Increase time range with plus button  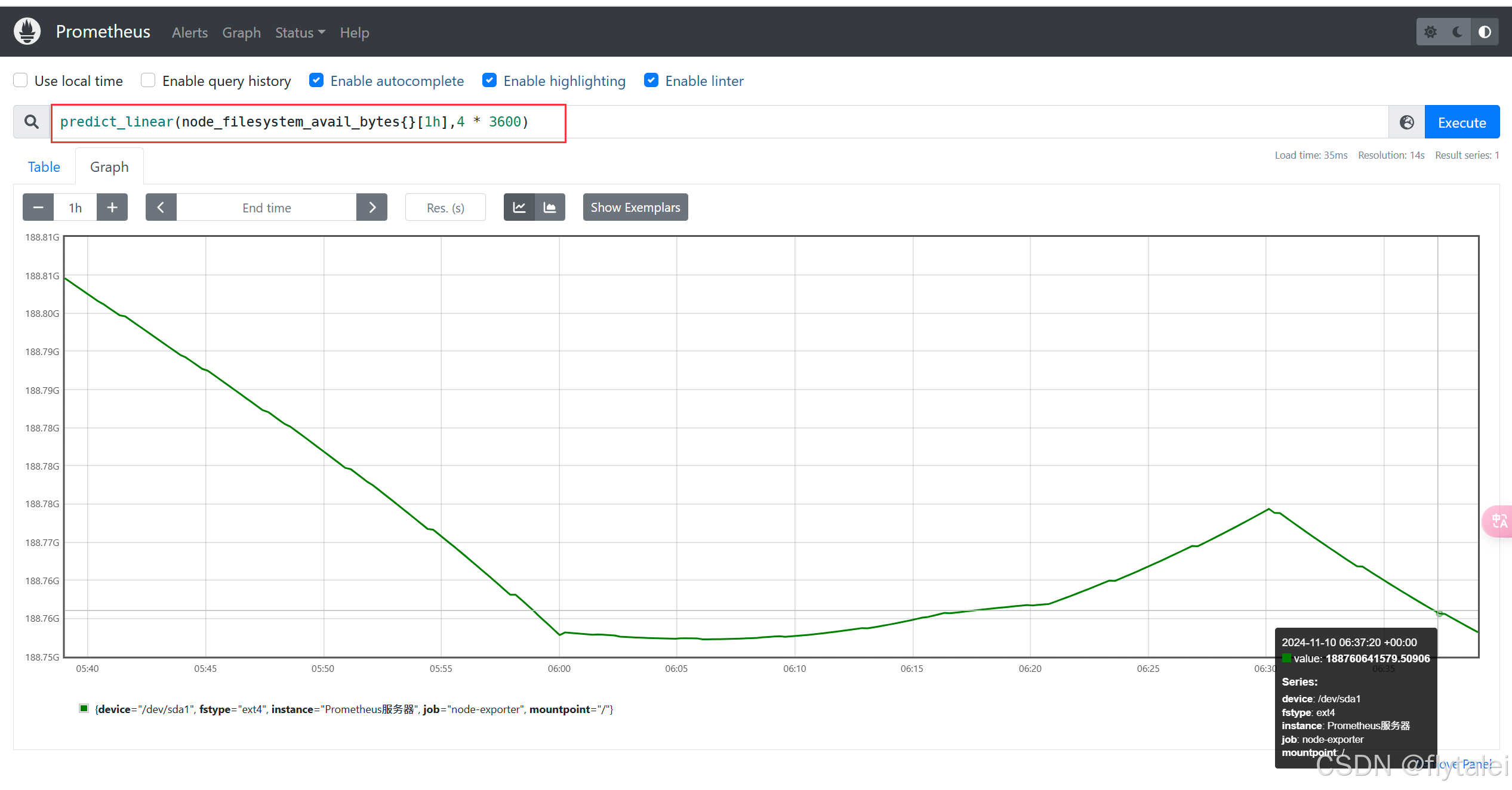tap(112, 208)
